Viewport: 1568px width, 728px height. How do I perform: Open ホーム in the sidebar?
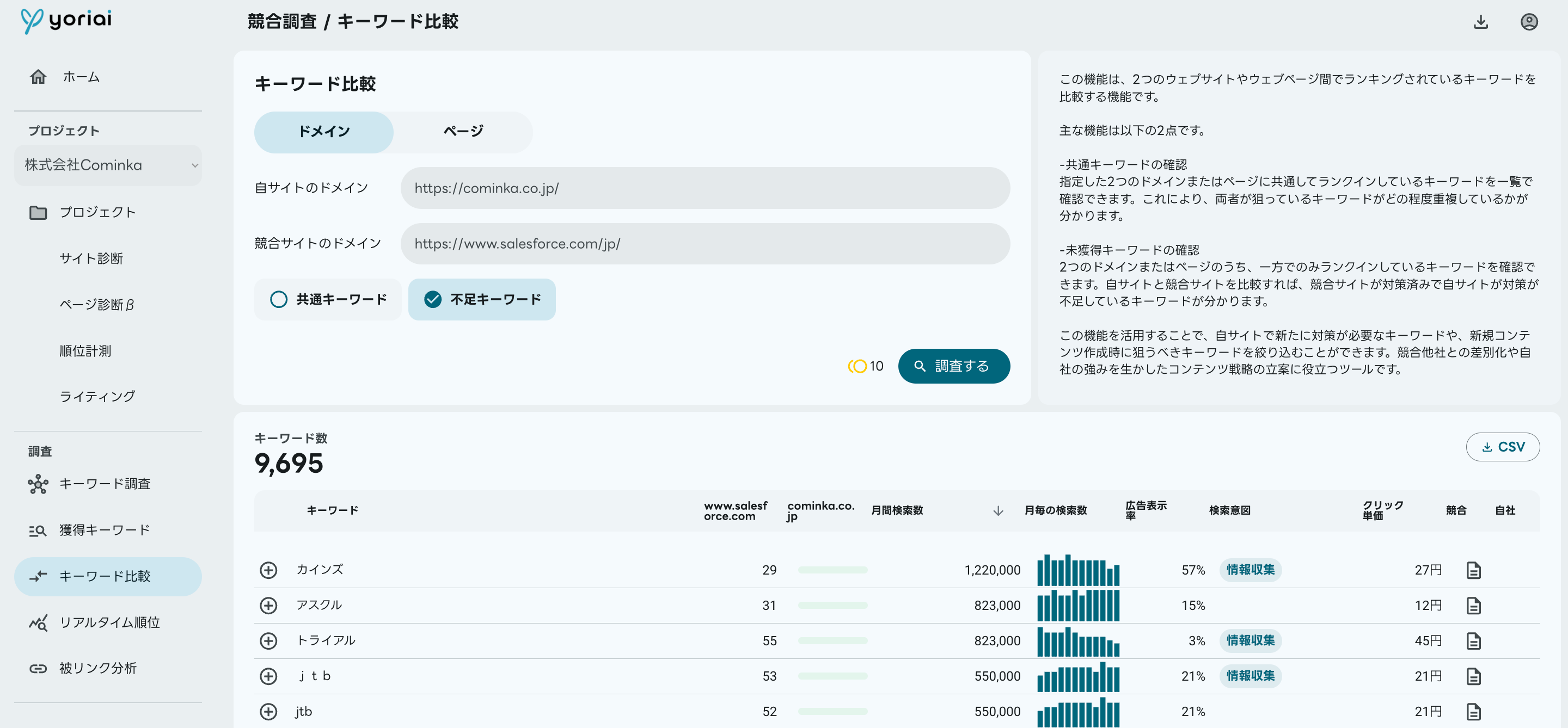pyautogui.click(x=82, y=77)
